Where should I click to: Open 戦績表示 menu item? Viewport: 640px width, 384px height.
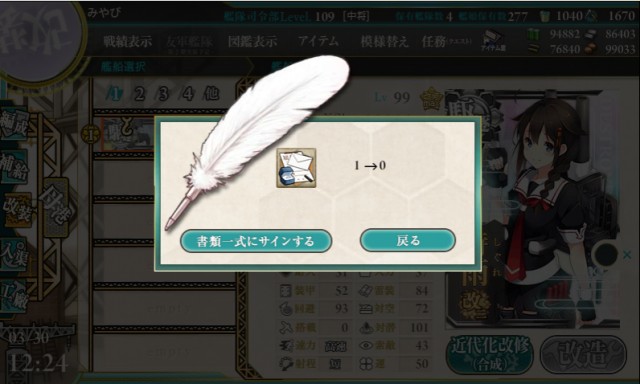click(128, 41)
